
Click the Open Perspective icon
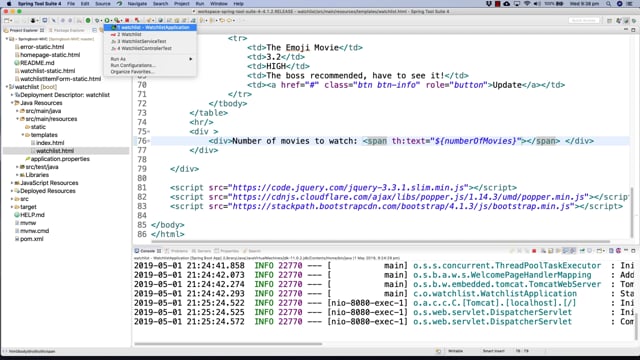(x=609, y=20)
